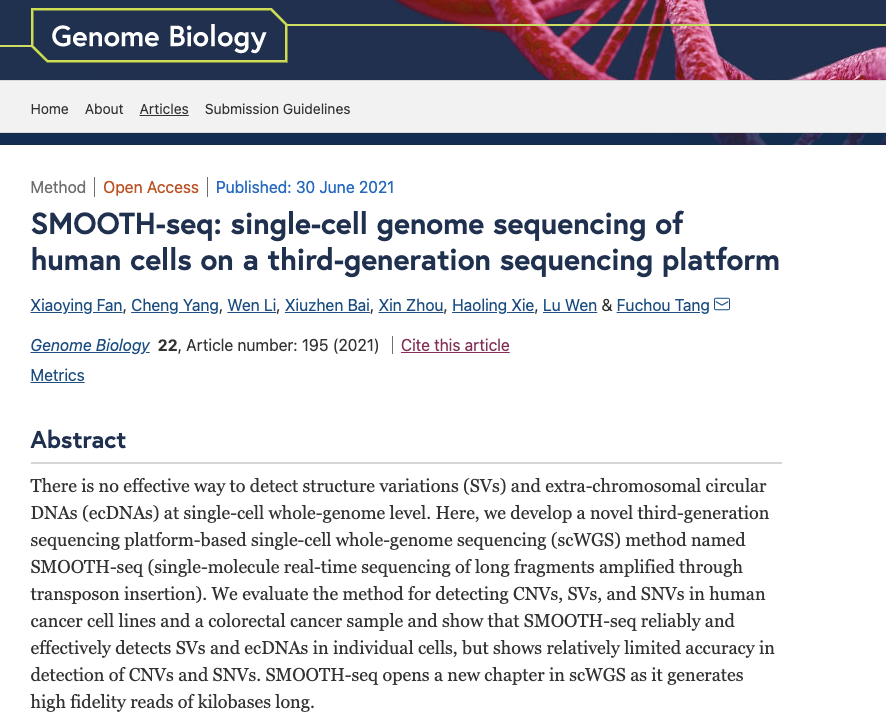Select author Xiuzhen Bai link

[x=327, y=305]
